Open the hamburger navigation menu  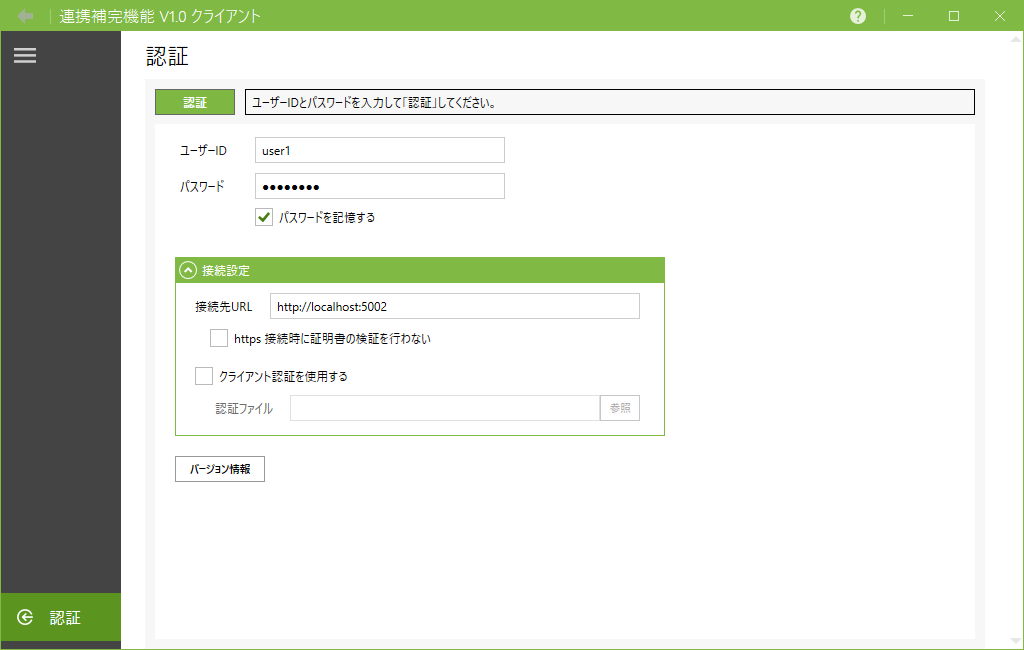(25, 55)
